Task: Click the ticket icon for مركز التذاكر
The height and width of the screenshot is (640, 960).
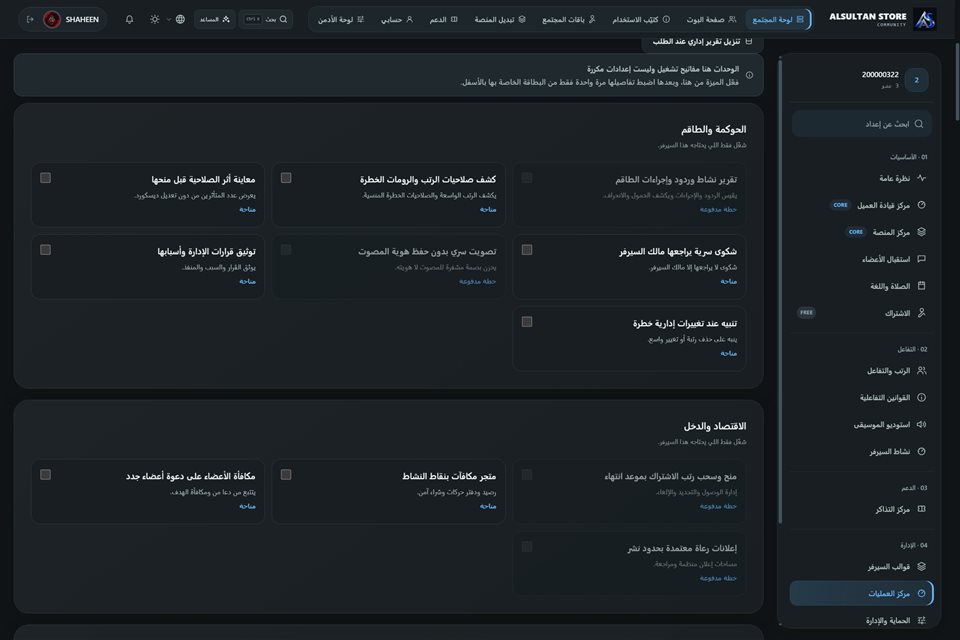Action: [x=921, y=509]
